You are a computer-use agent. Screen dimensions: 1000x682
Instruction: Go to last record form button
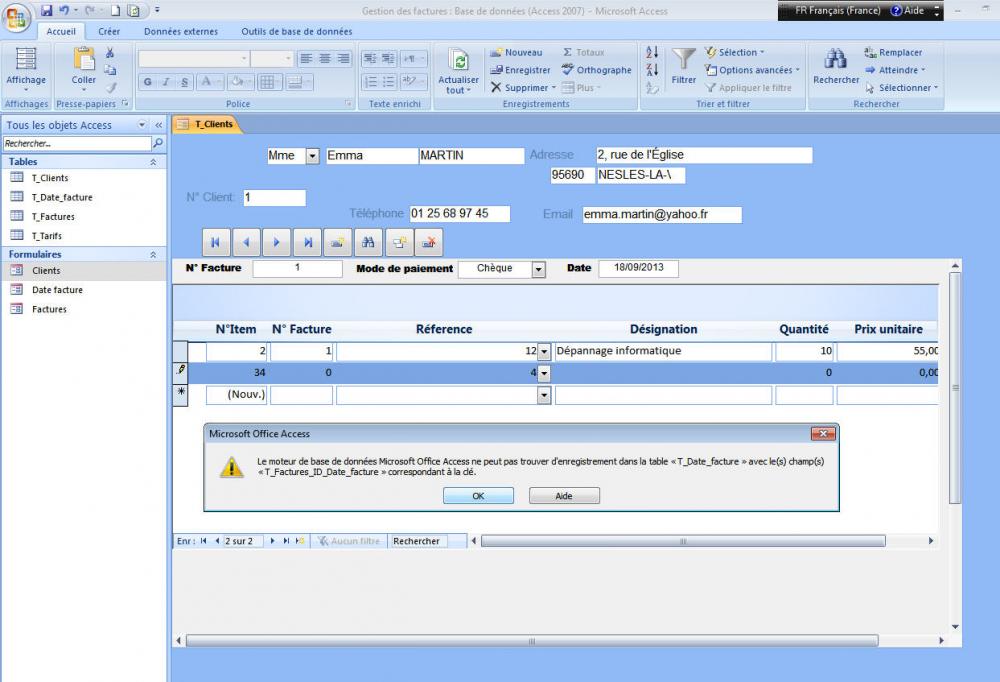tap(307, 242)
